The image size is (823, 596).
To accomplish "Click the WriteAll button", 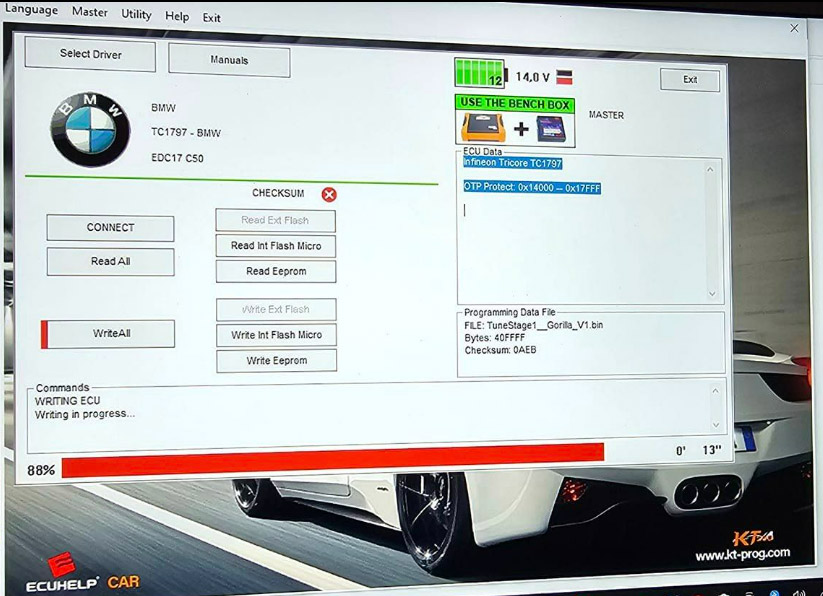I will (x=111, y=333).
